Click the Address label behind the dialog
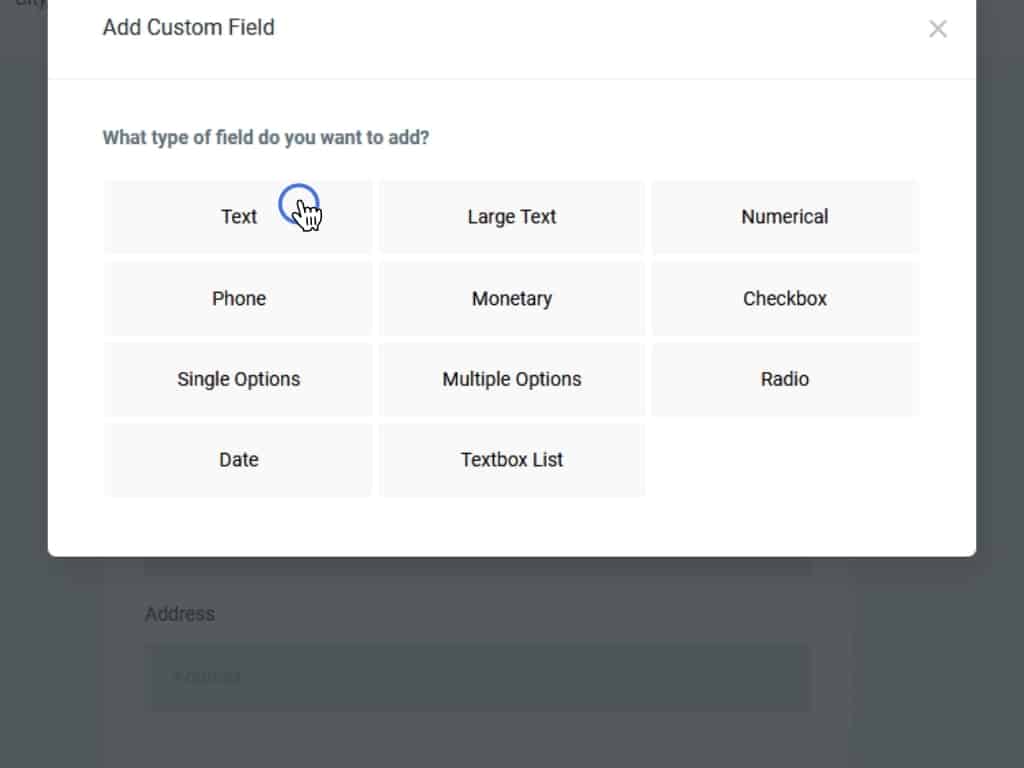The width and height of the screenshot is (1024, 768). click(180, 614)
